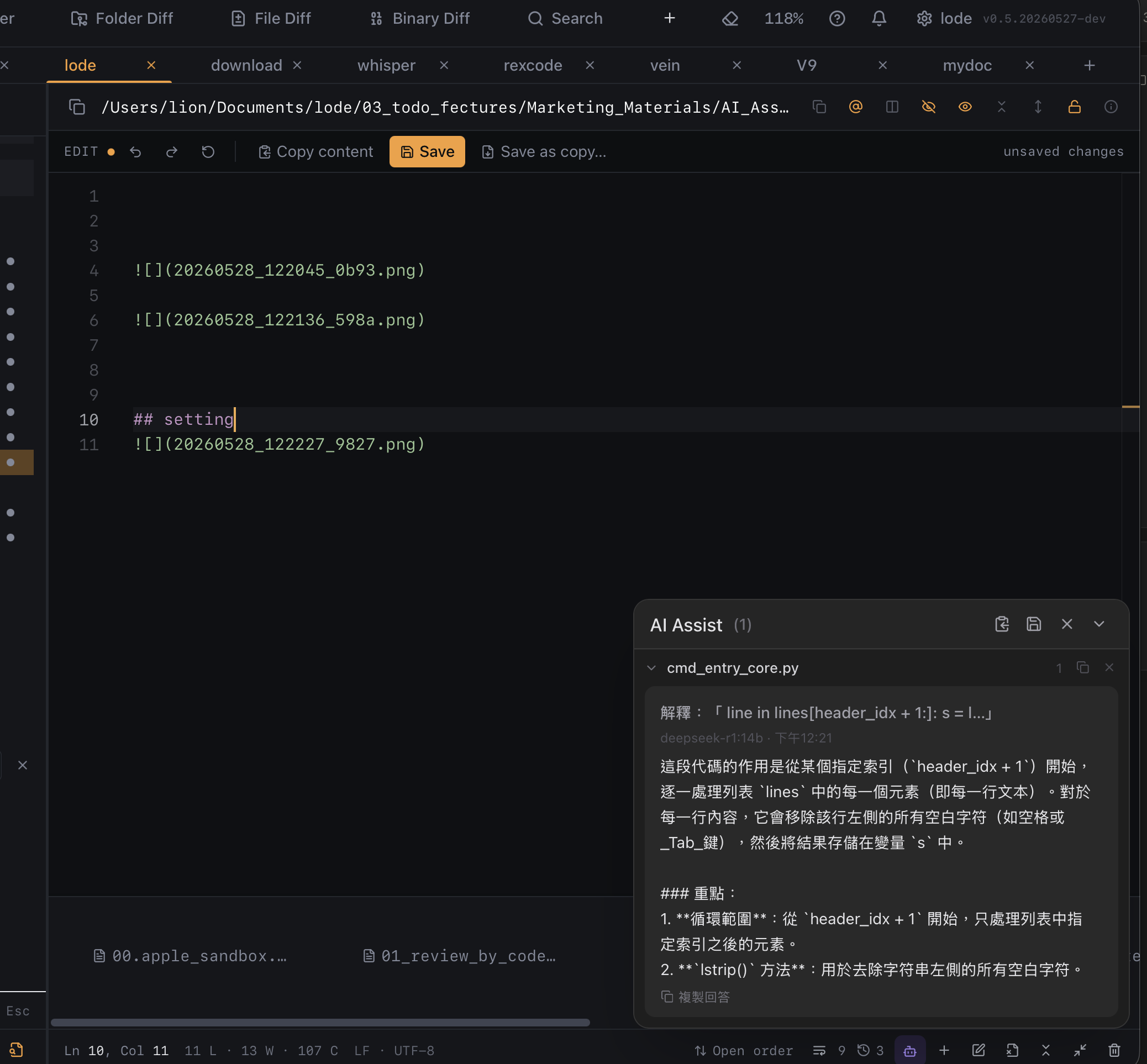Click line 11 image link 122227_9827.png
The width and height of the screenshot is (1147, 1064).
[x=279, y=444]
